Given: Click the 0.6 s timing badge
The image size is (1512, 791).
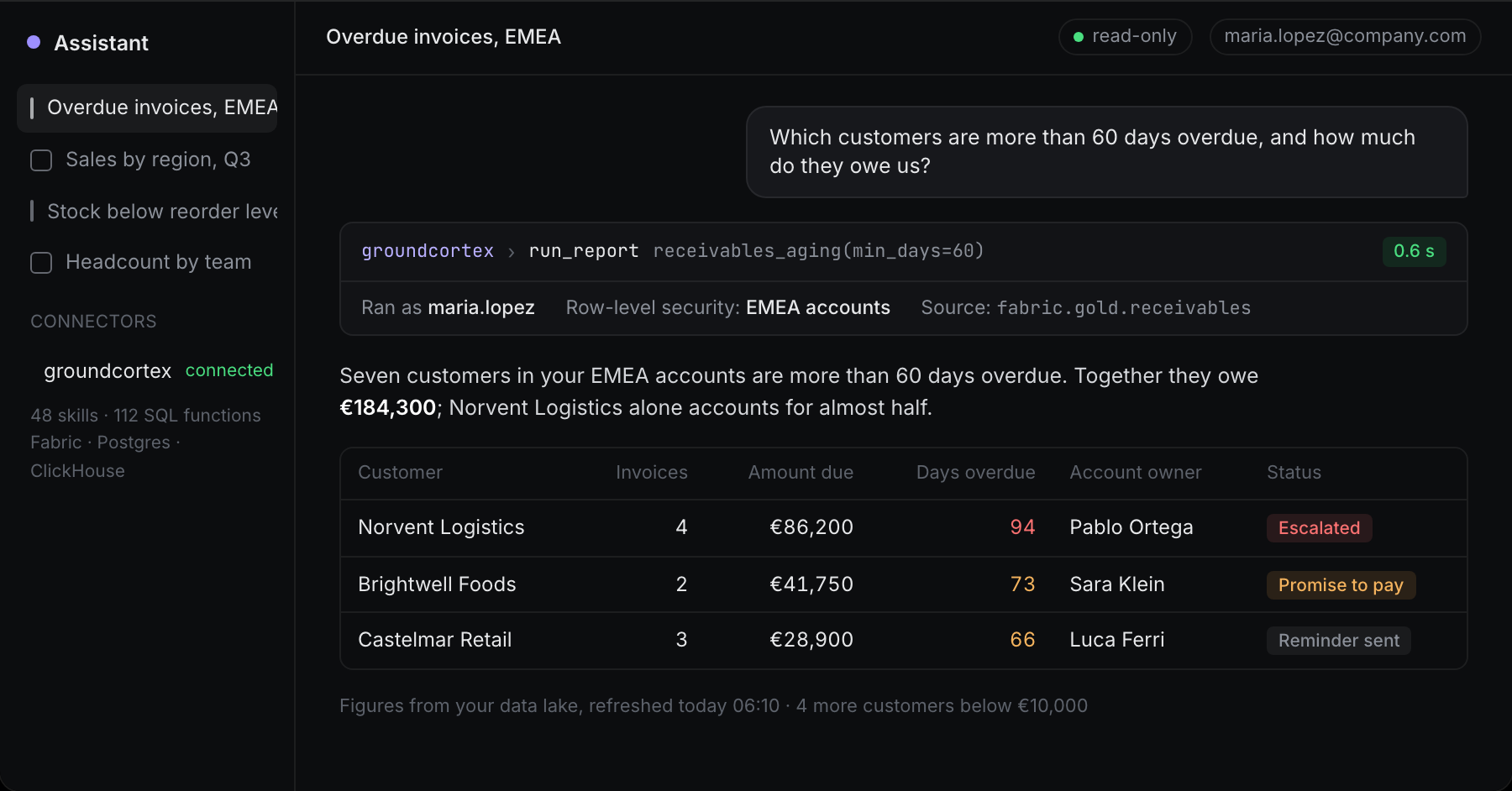Looking at the screenshot, I should click(x=1414, y=251).
